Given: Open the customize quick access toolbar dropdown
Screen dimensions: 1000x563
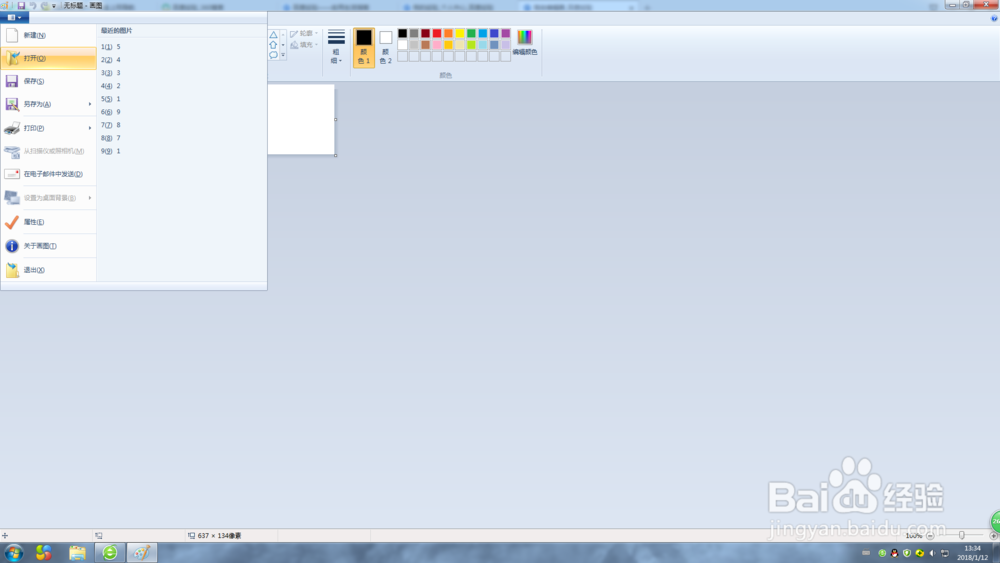Looking at the screenshot, I should pyautogui.click(x=54, y=6).
